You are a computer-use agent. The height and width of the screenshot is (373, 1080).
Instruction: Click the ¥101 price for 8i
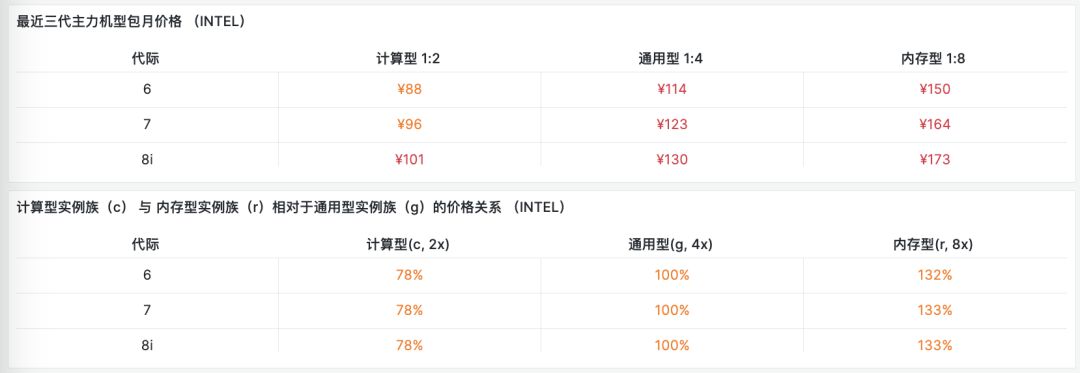pyautogui.click(x=409, y=160)
